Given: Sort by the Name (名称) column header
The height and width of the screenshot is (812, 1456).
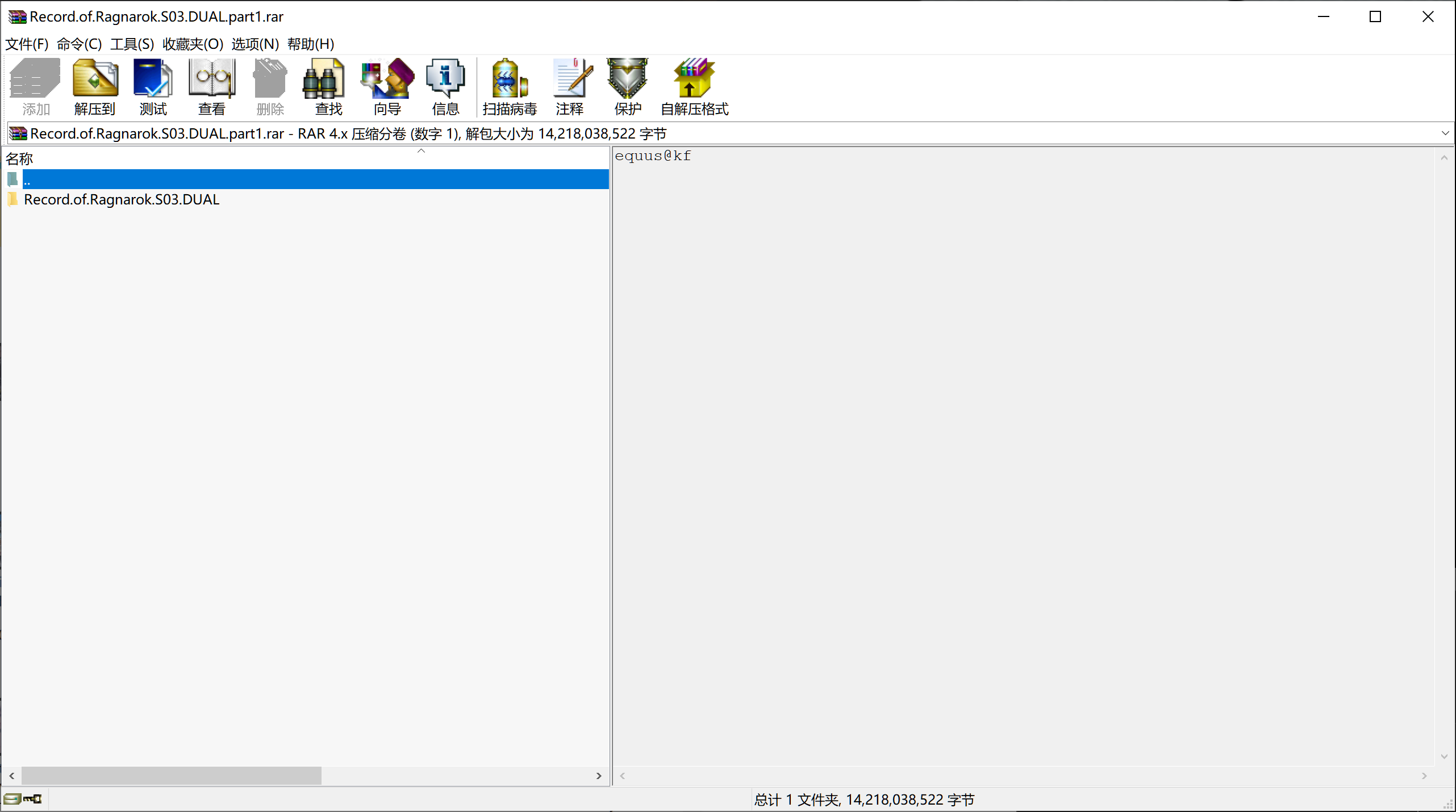Looking at the screenshot, I should click(x=20, y=158).
